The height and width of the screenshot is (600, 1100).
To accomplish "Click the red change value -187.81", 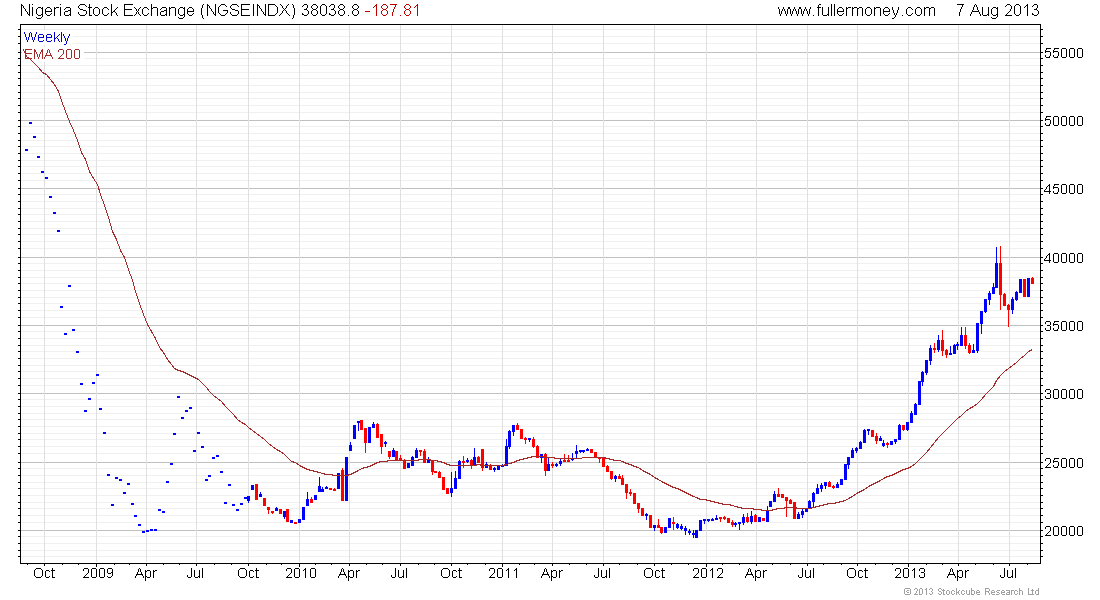I will click(392, 11).
